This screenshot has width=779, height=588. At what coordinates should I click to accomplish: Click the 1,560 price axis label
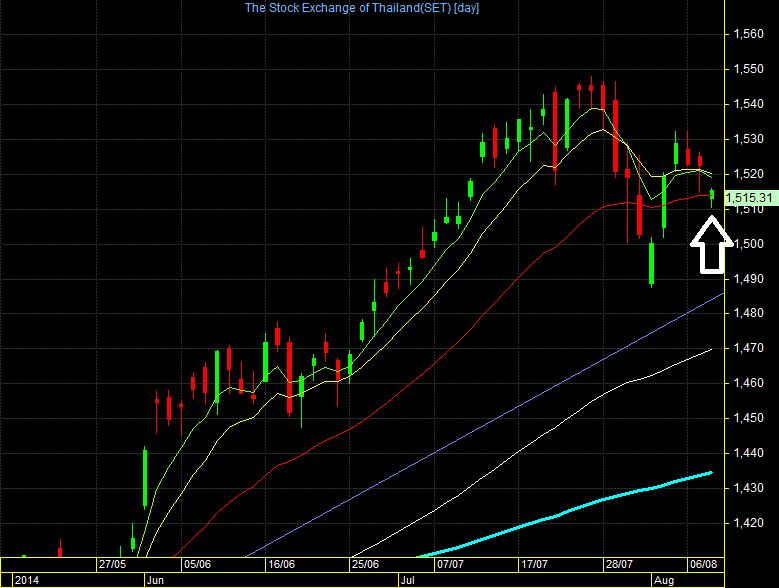pyautogui.click(x=749, y=34)
